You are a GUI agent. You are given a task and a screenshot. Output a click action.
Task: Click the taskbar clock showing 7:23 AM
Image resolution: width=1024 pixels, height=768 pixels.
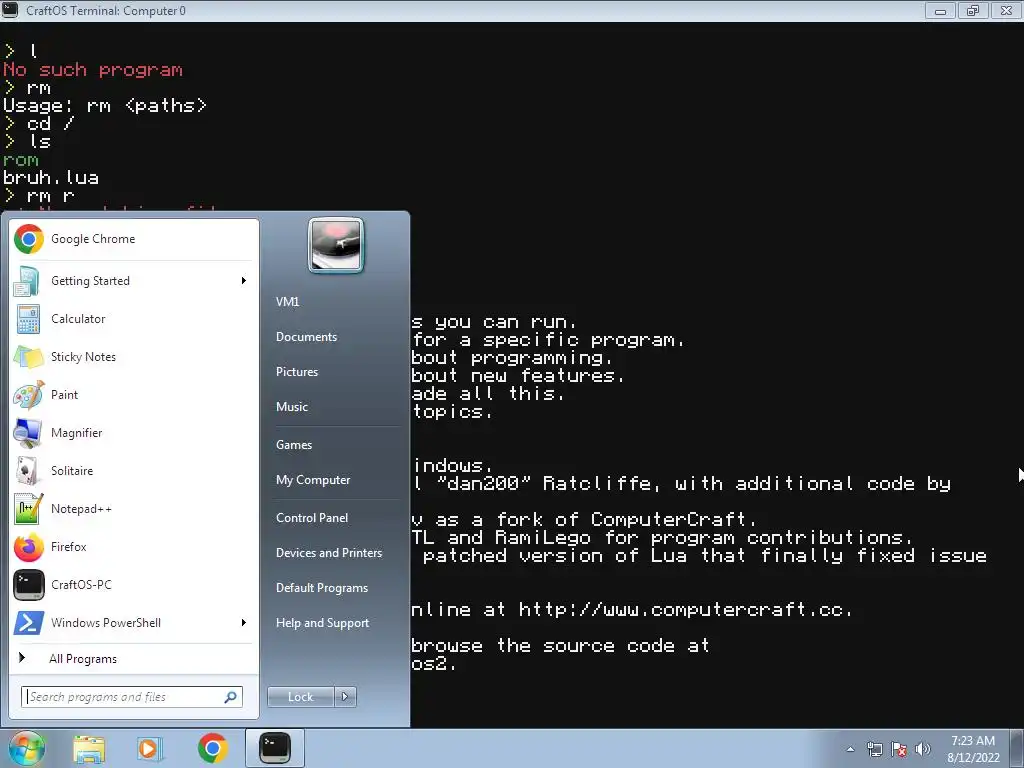click(973, 749)
